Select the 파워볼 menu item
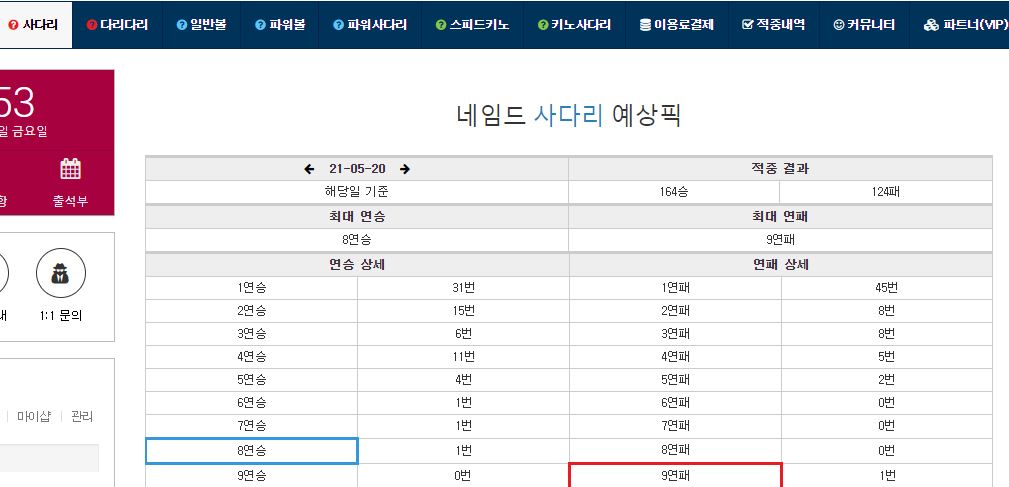Viewport: 1009px width, 487px height. (280, 25)
